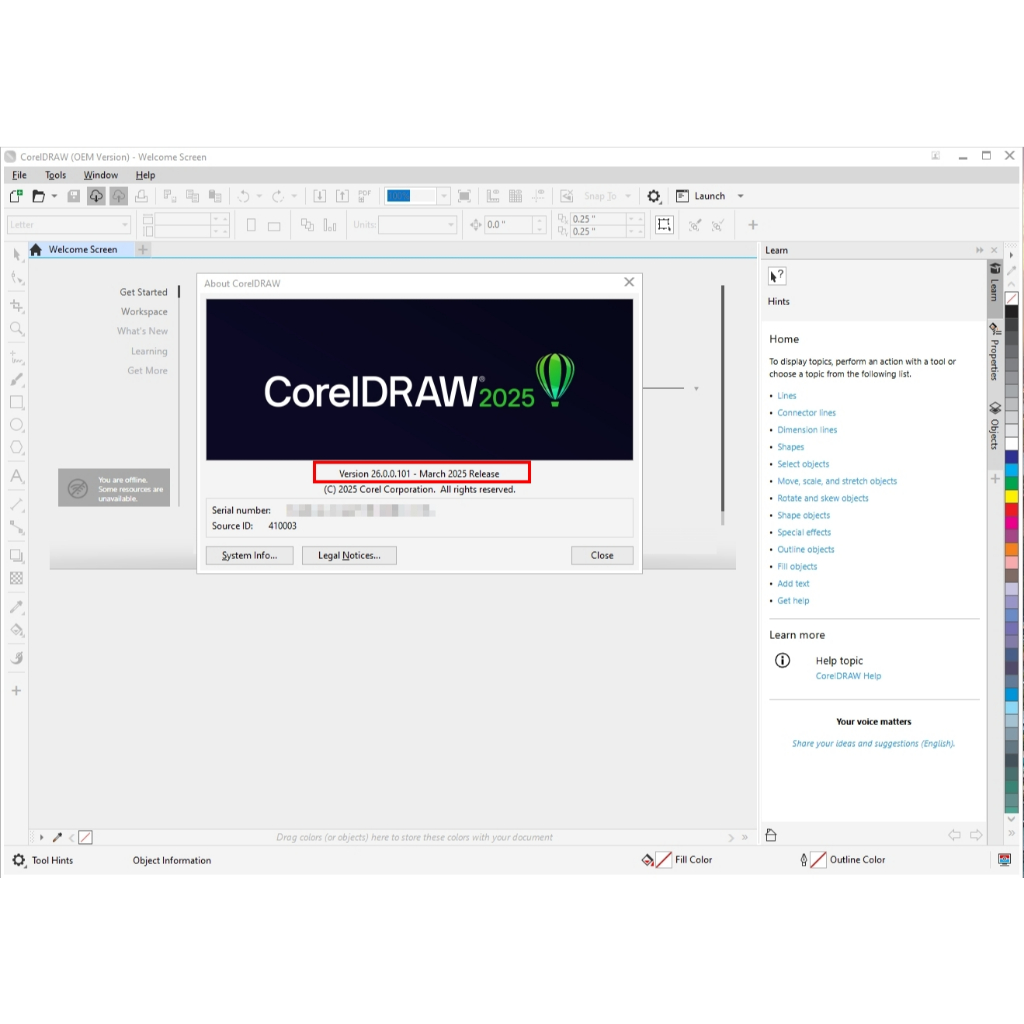The height and width of the screenshot is (1024, 1024).
Task: Click the Redo arrow icon
Action: [x=278, y=196]
